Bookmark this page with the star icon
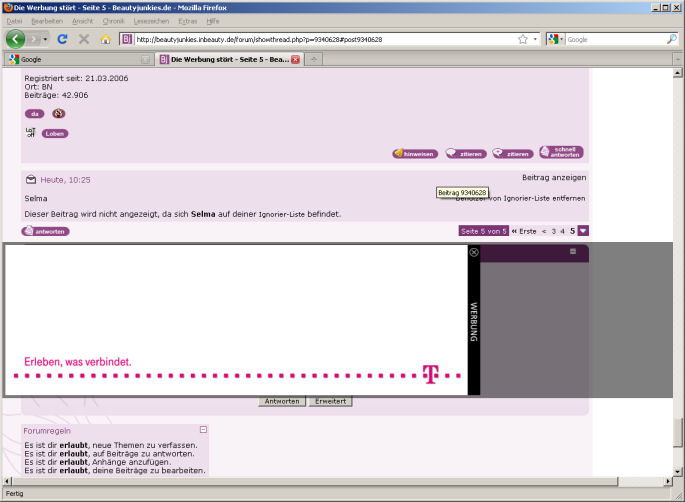This screenshot has height=502, width=685. pyautogui.click(x=522, y=39)
